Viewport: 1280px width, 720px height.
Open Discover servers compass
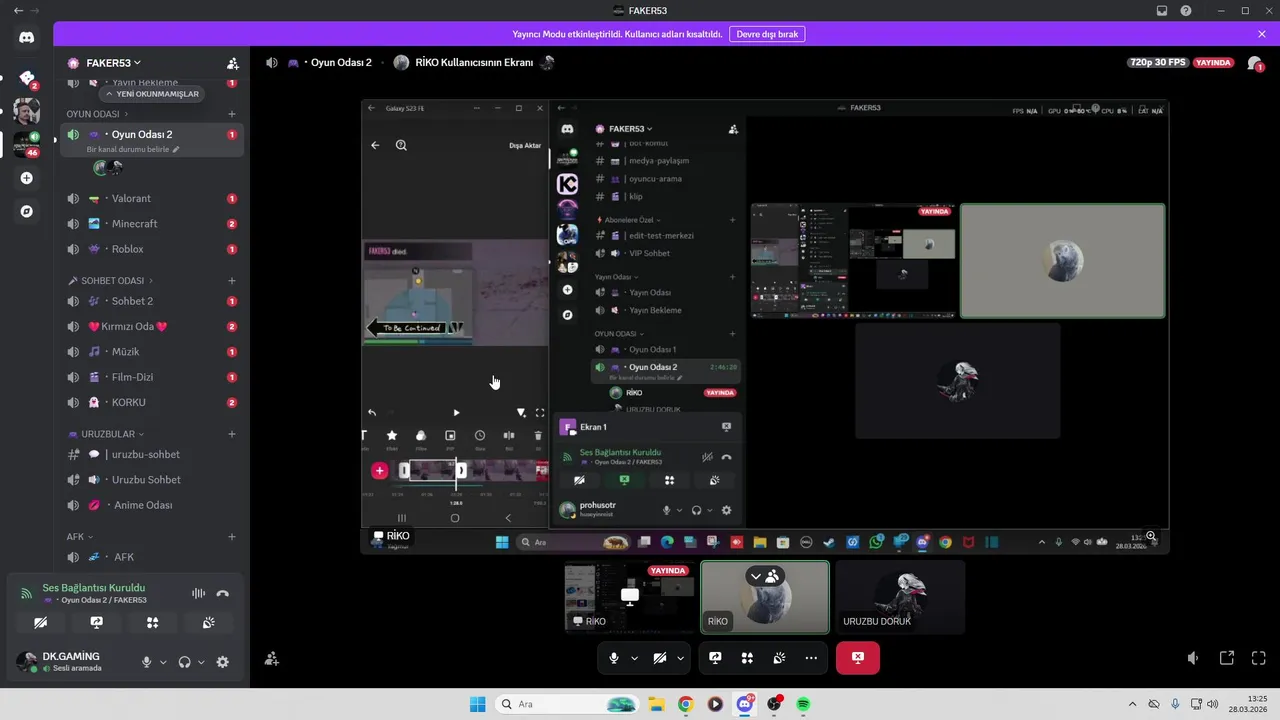click(26, 212)
